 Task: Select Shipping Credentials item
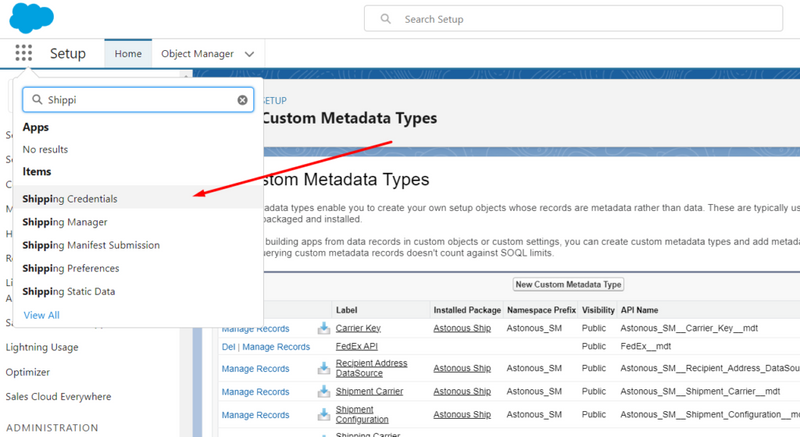pyautogui.click(x=138, y=199)
